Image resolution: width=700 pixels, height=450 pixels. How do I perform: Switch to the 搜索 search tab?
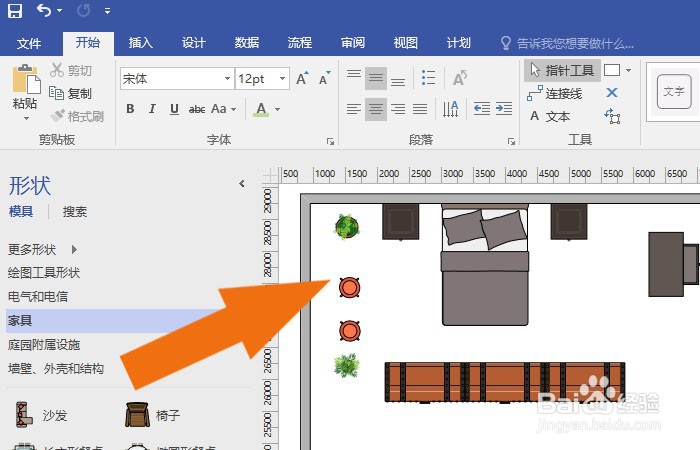pyautogui.click(x=75, y=211)
